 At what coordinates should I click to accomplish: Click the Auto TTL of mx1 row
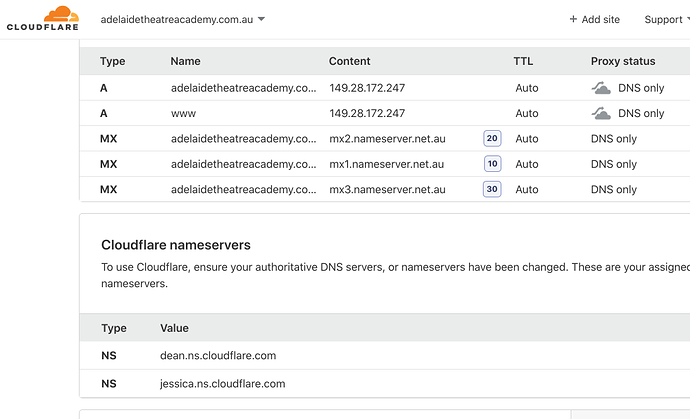point(527,164)
